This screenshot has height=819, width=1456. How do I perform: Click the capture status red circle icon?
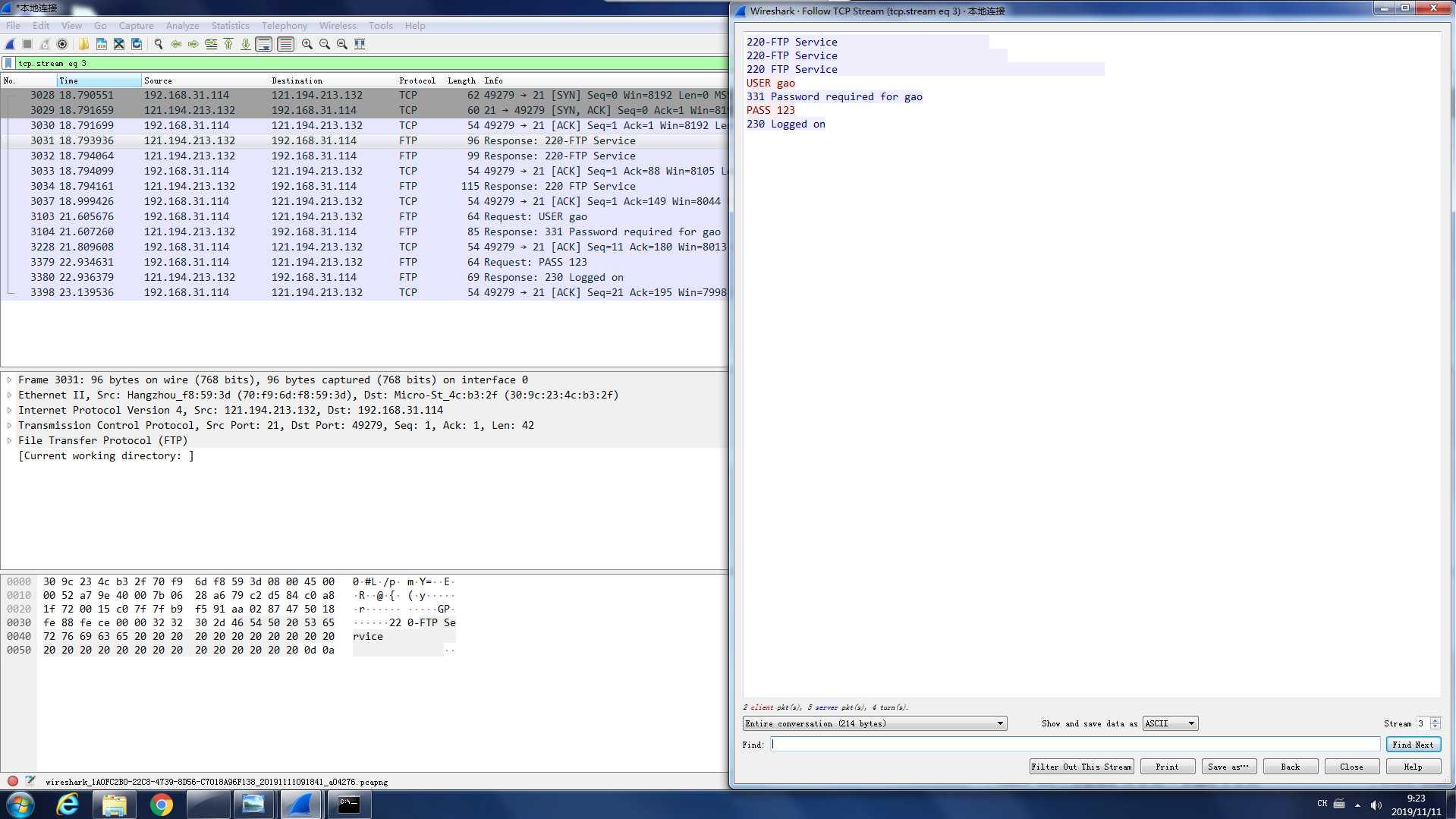tap(13, 781)
